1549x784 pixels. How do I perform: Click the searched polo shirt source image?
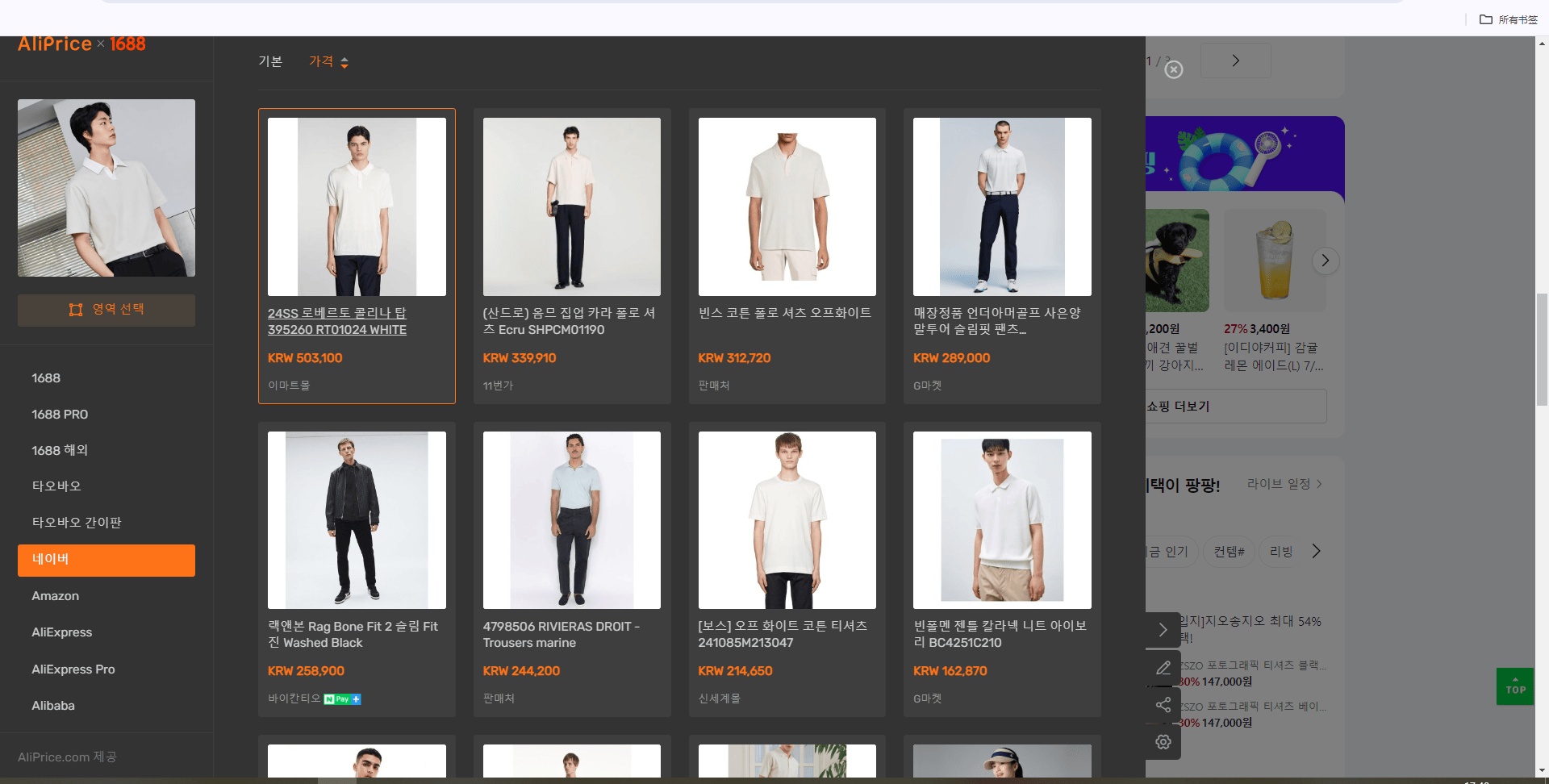(x=106, y=188)
